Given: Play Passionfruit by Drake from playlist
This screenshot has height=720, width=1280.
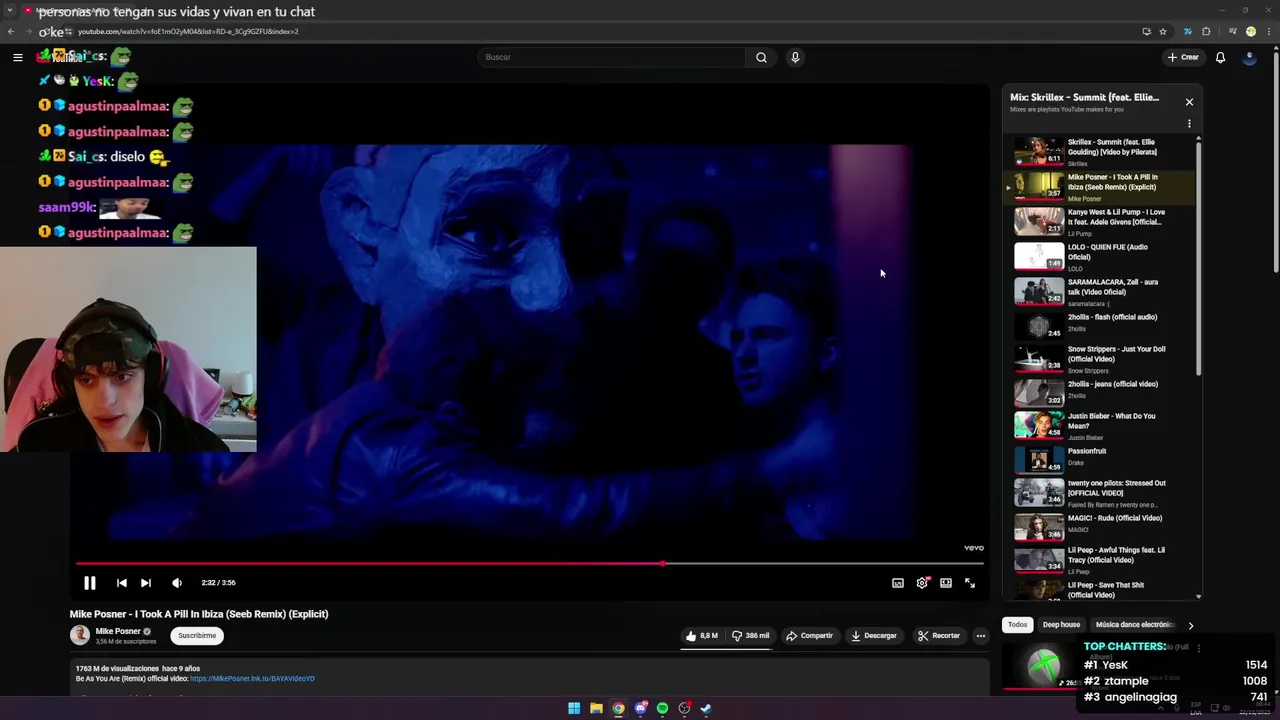Looking at the screenshot, I should tap(1100, 460).
